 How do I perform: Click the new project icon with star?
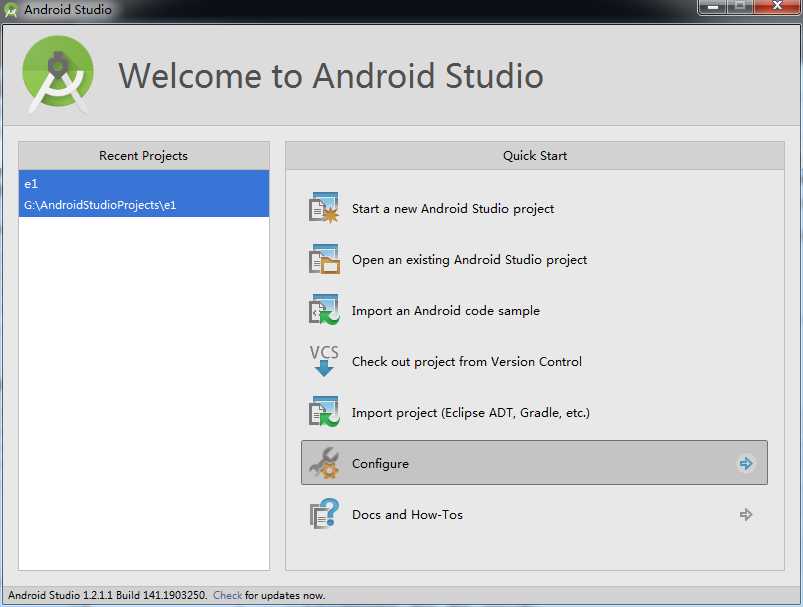tap(324, 208)
